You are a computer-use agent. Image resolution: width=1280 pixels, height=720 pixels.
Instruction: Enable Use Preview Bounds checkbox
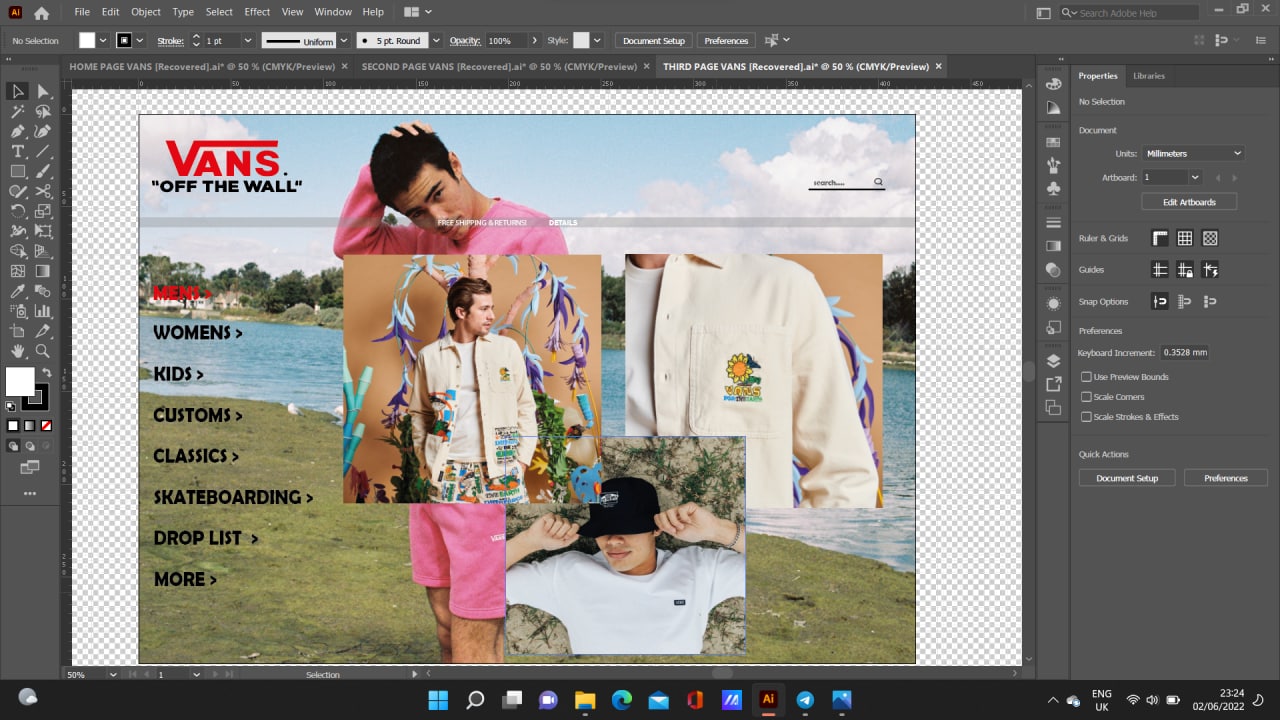pyautogui.click(x=1087, y=377)
